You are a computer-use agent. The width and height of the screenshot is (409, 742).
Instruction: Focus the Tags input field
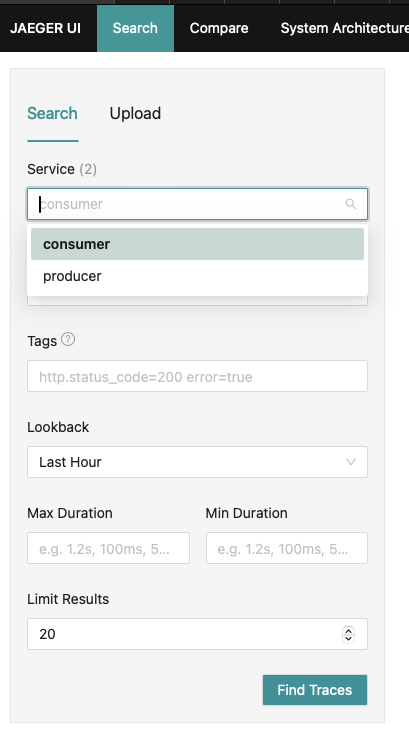point(197,376)
